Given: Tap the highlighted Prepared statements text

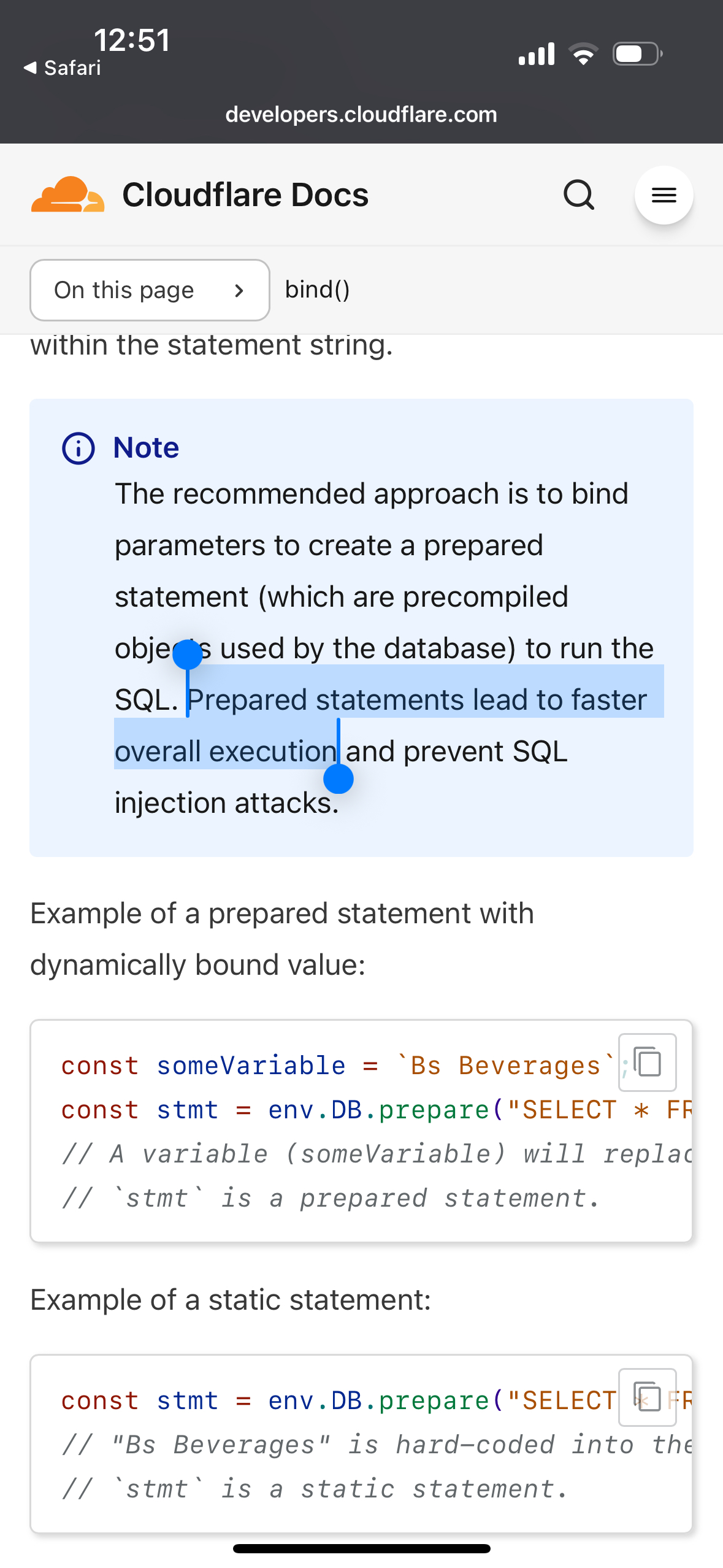Looking at the screenshot, I should [x=417, y=700].
